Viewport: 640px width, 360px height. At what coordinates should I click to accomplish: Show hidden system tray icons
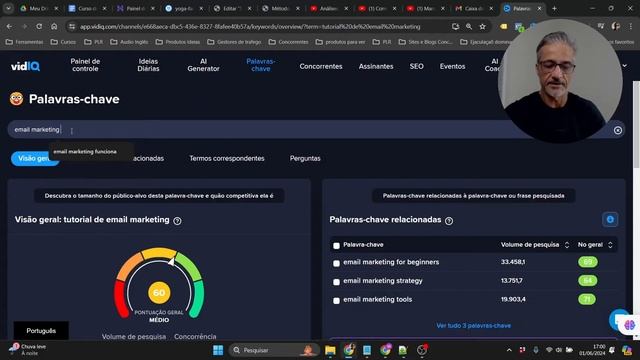click(509, 350)
